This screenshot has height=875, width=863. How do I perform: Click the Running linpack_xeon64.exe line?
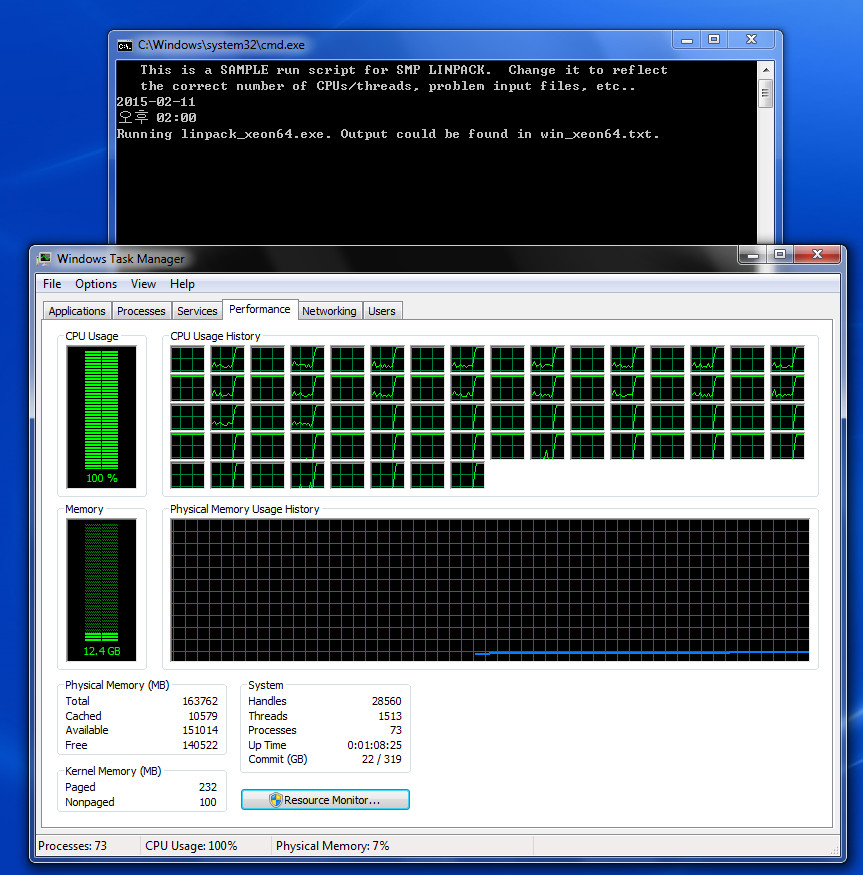point(388,134)
